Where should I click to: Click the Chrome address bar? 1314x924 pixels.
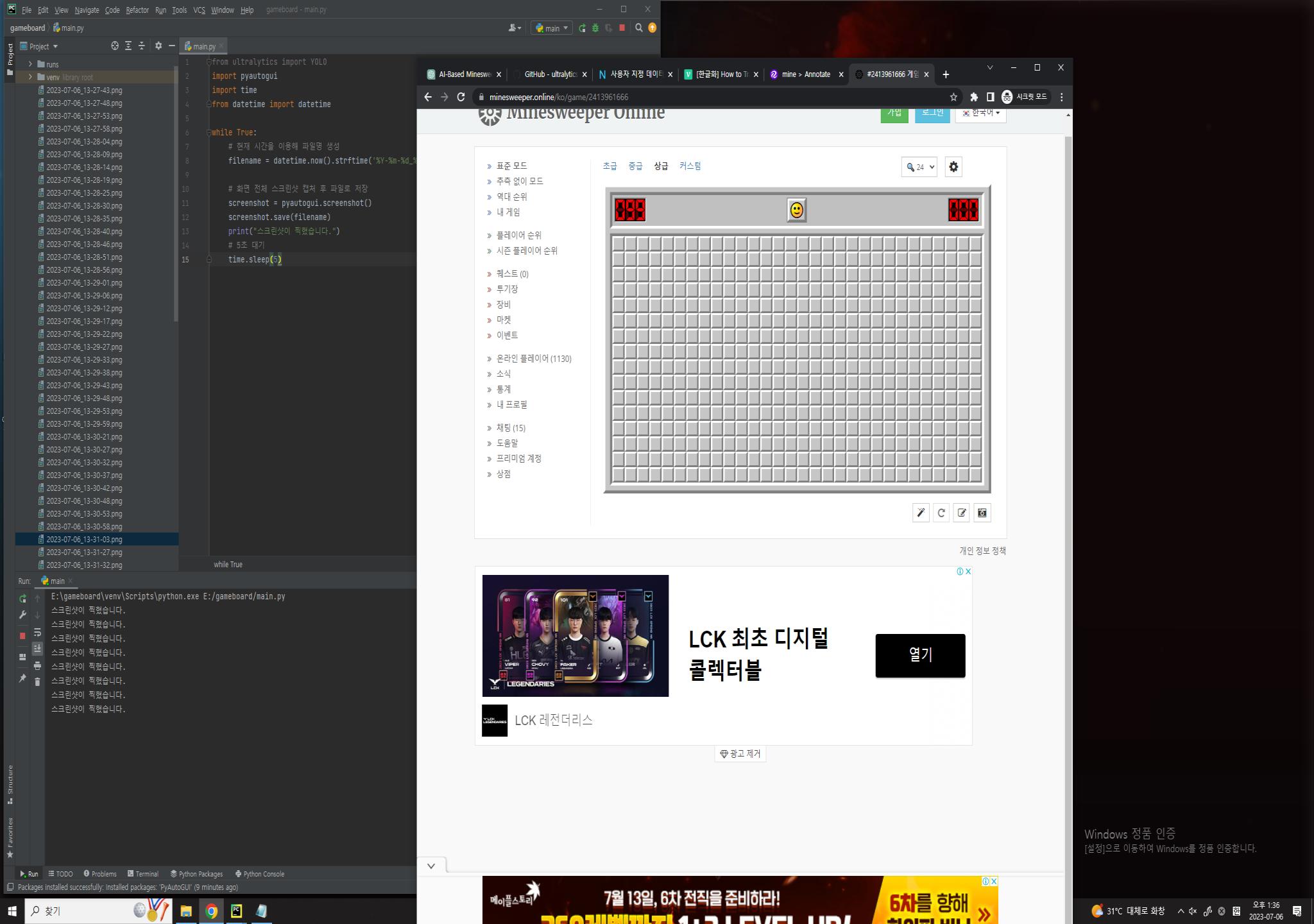[712, 97]
